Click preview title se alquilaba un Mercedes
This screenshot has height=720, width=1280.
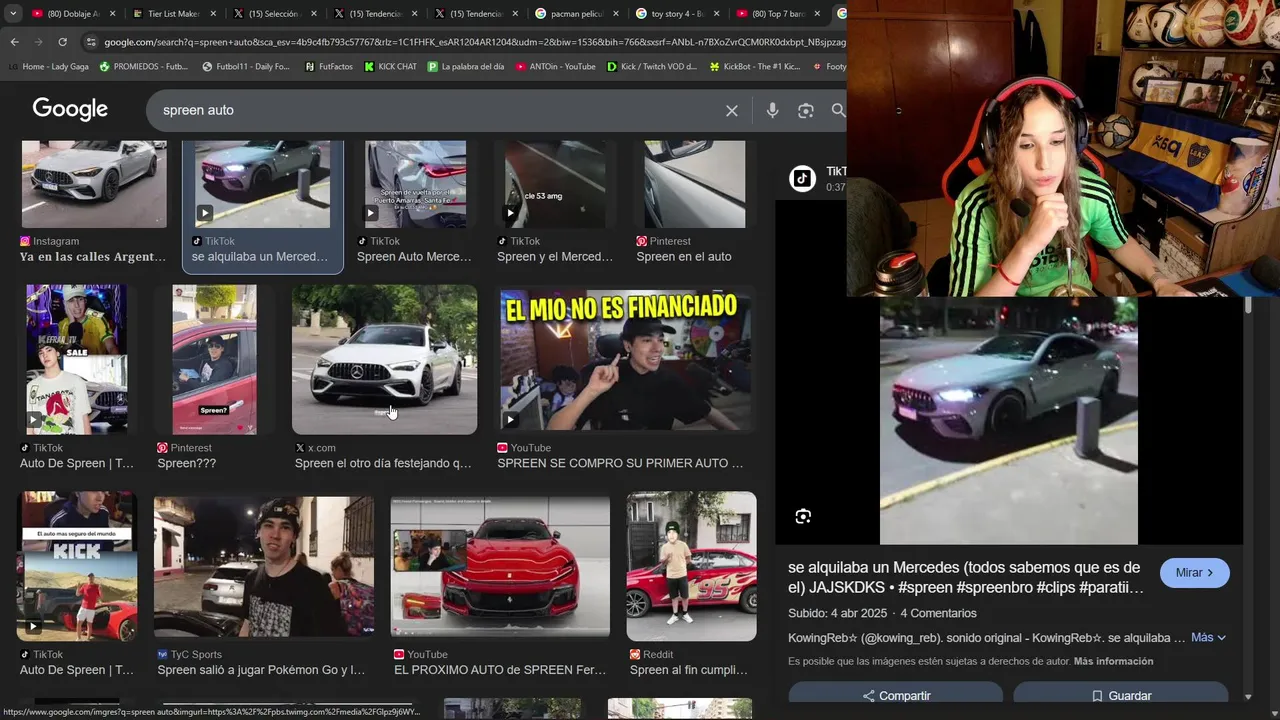[x=964, y=577]
